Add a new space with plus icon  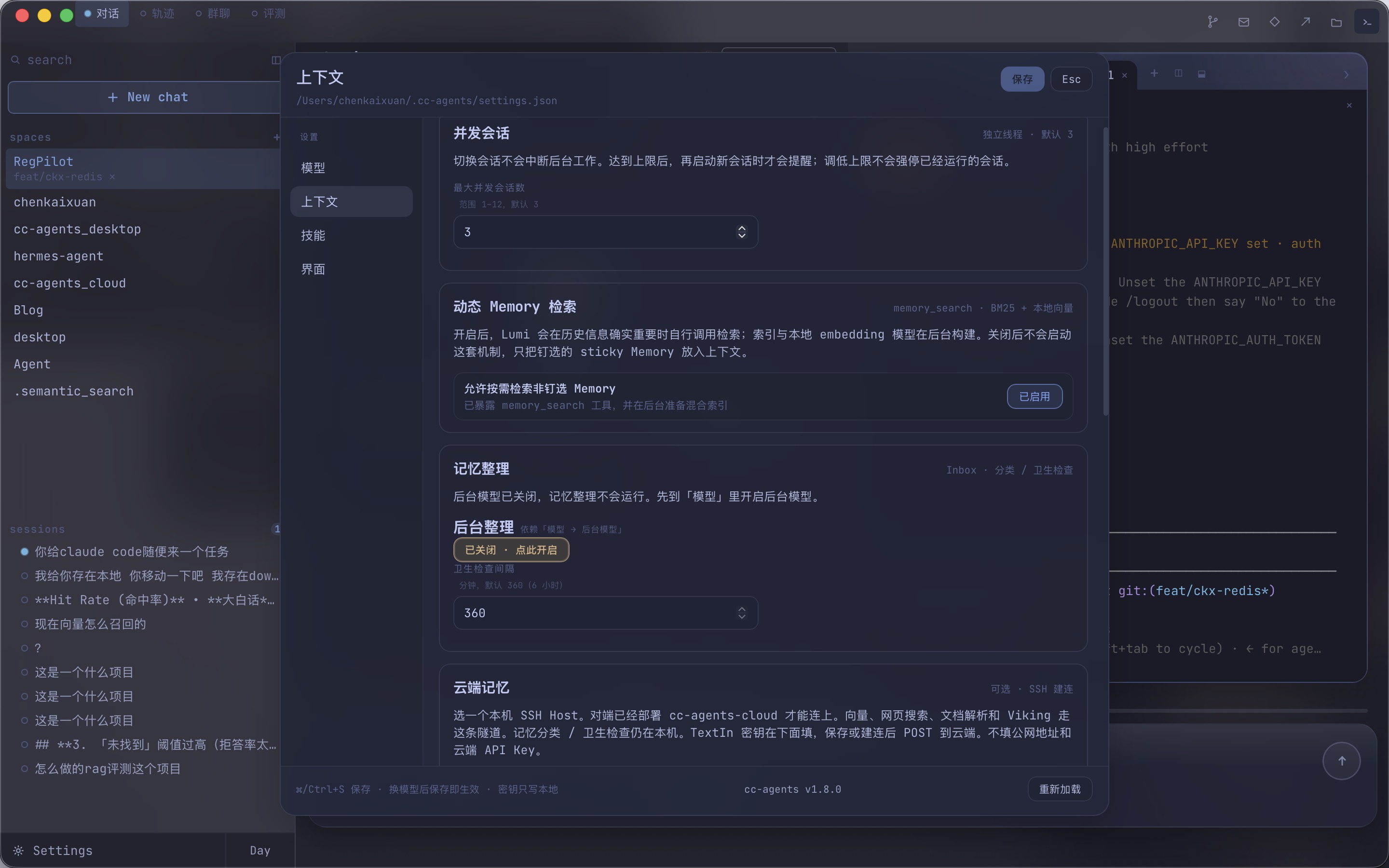tap(277, 137)
